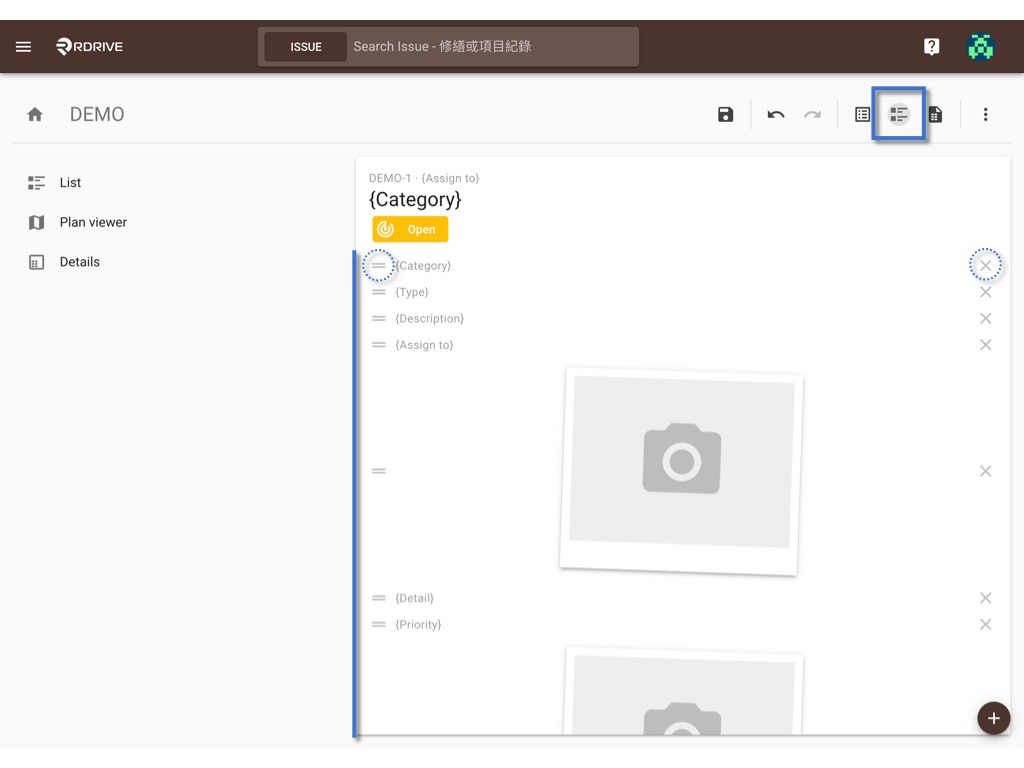Open the more options vertical dots menu
Viewport: 1024px width, 768px height.
pos(985,114)
